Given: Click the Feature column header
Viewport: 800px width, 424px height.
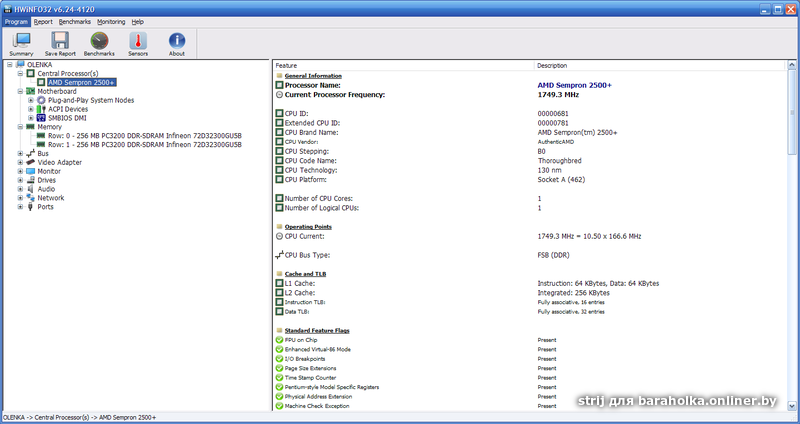Looking at the screenshot, I should click(x=403, y=65).
